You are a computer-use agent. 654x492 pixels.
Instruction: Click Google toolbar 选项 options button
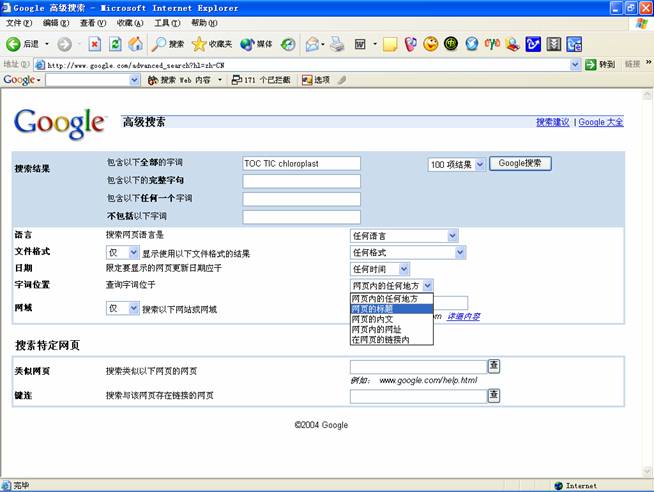click(316, 80)
